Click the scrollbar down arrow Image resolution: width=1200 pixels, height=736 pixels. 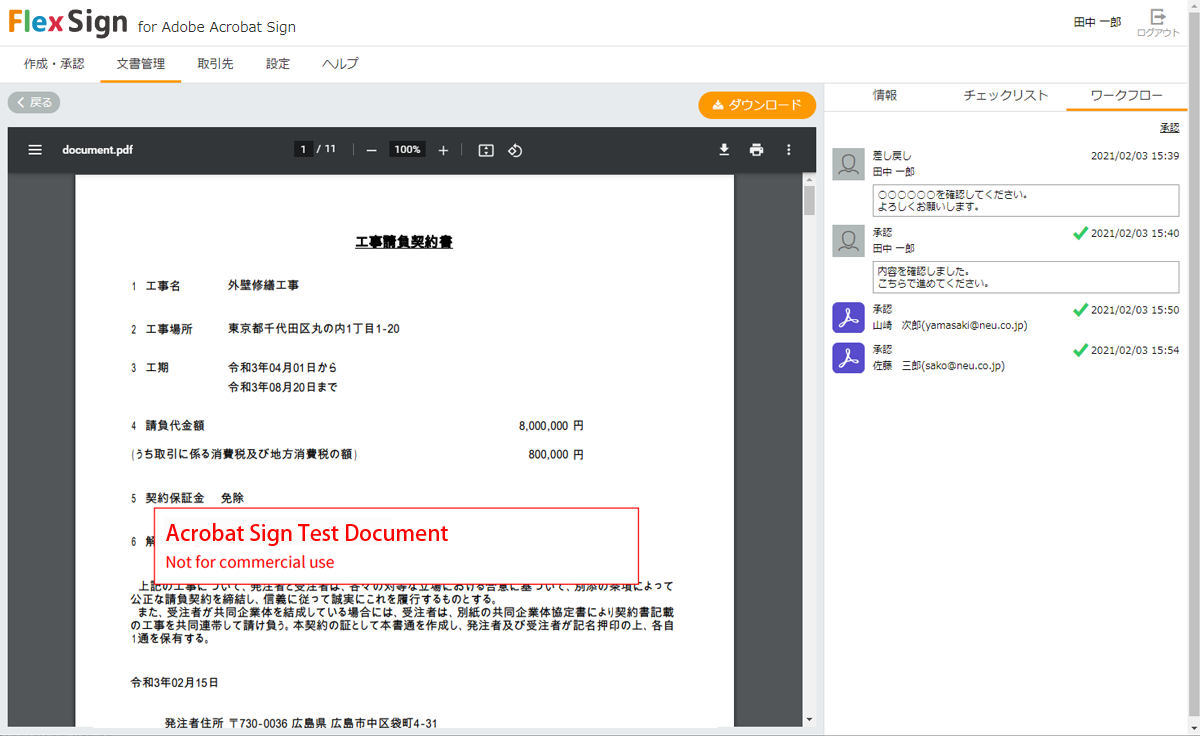coord(809,720)
